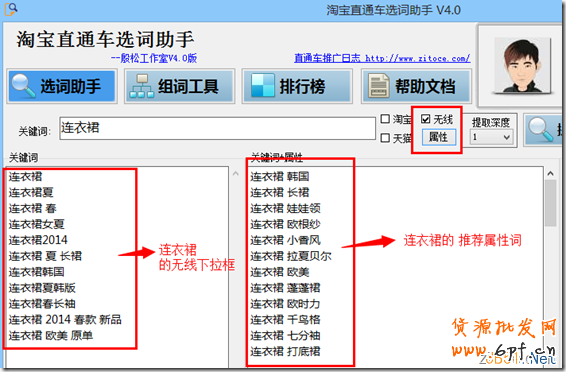This screenshot has height=372, width=566.
Task: Uncheck the 无线 checkbox
Action: coord(426,119)
